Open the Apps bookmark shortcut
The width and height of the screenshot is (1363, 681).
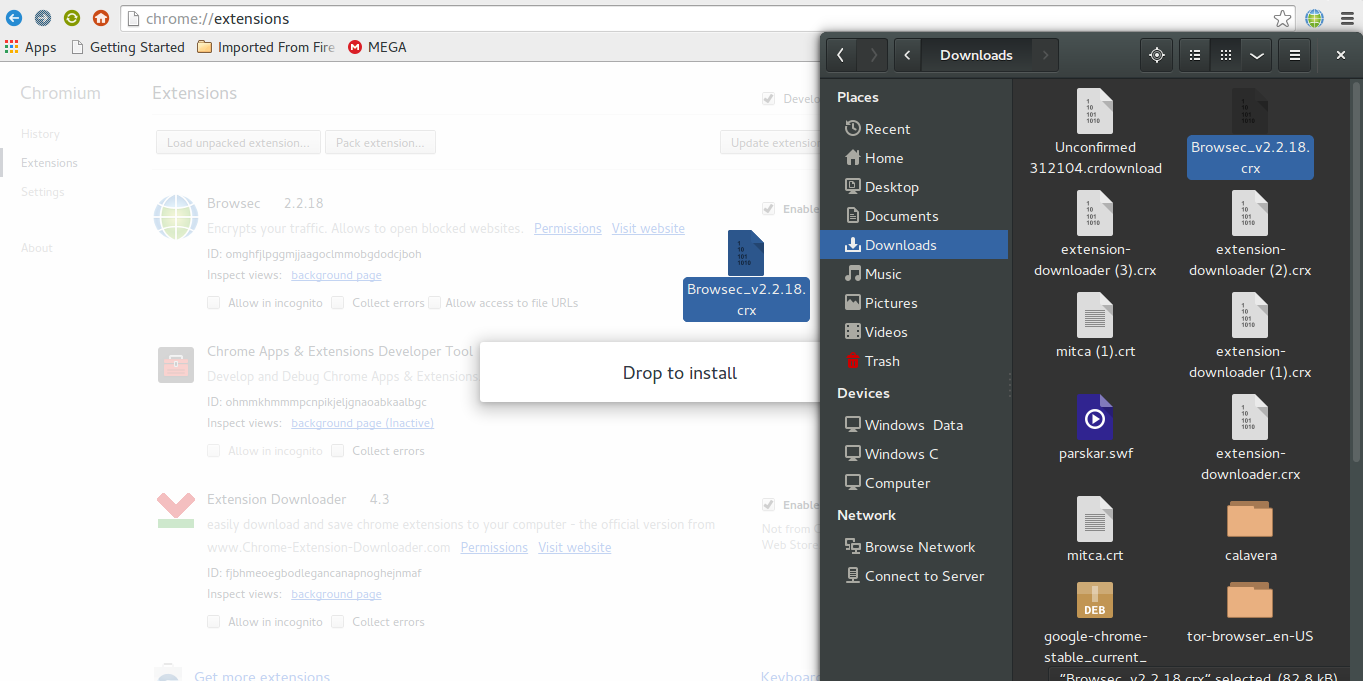[x=31, y=47]
